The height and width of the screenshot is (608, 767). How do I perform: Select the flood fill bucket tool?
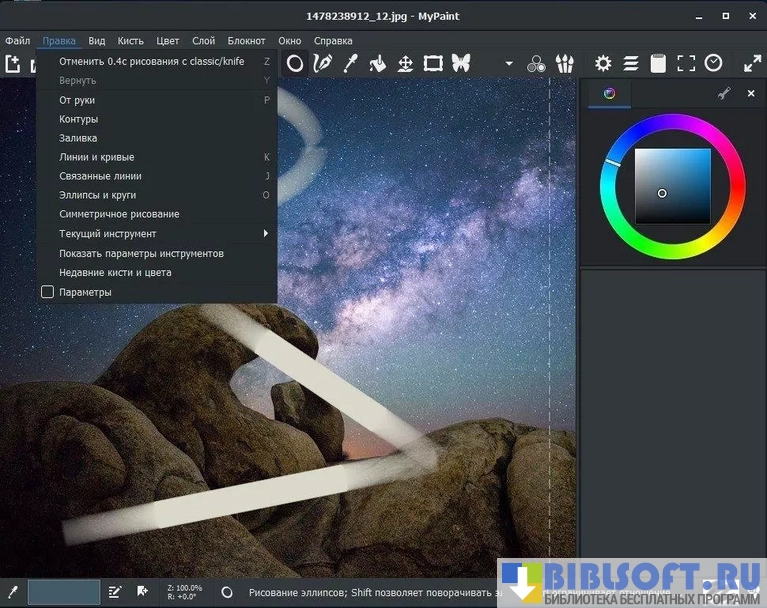(378, 63)
